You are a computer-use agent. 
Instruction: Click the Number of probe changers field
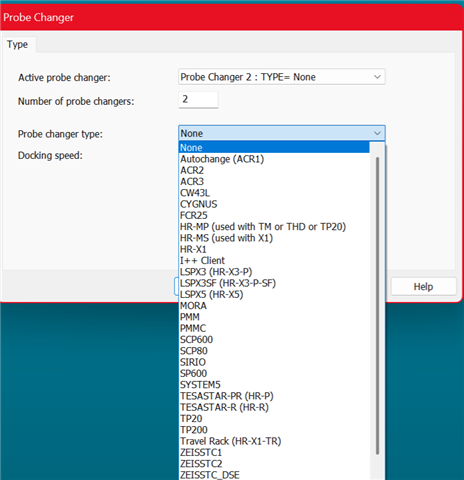point(198,100)
